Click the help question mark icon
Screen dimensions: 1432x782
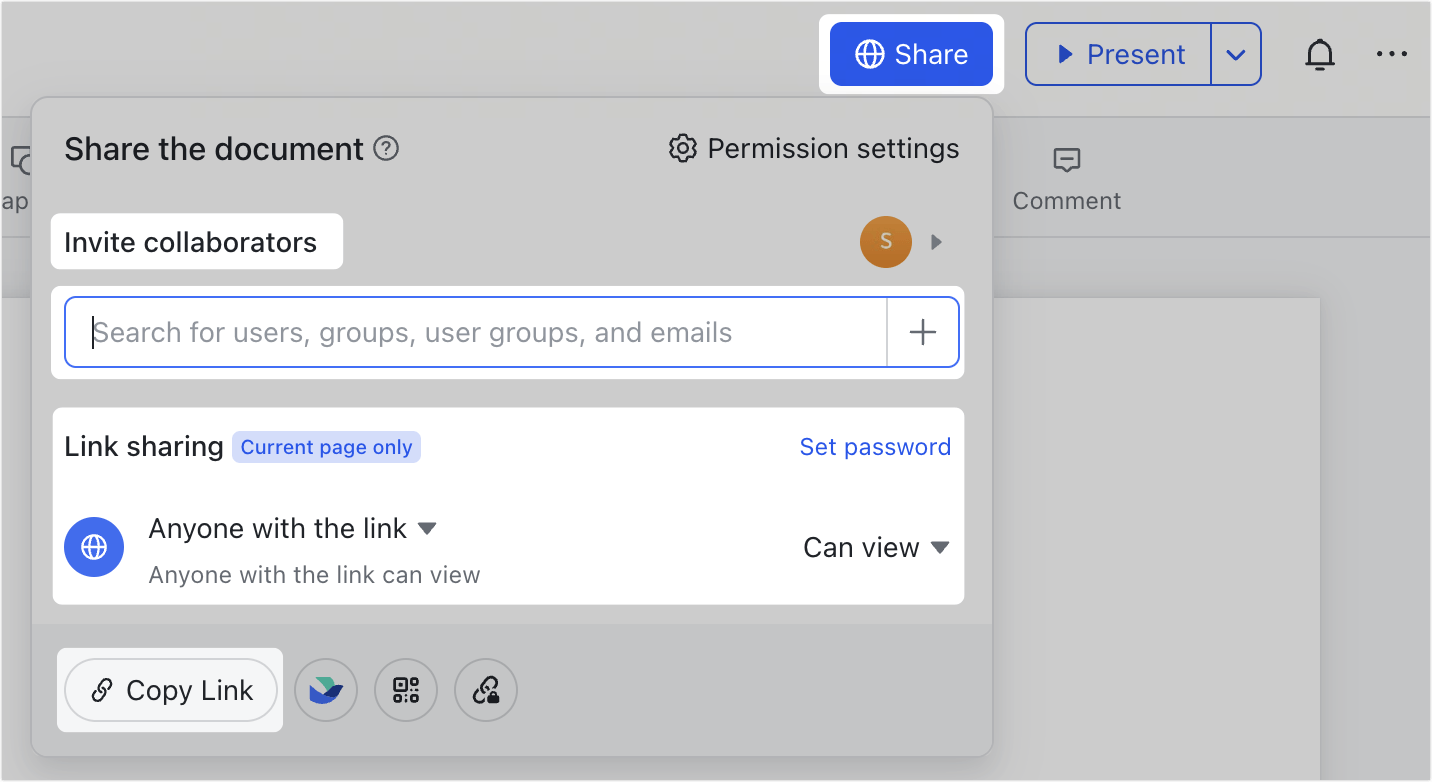point(386,149)
